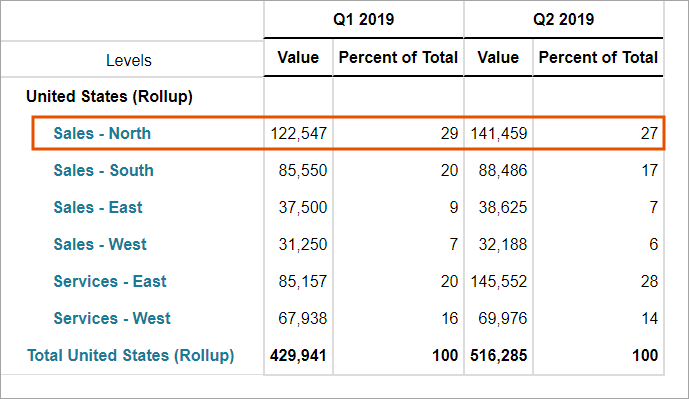Viewport: 689px width, 399px height.
Task: Open the Sales - North link
Action: point(102,133)
